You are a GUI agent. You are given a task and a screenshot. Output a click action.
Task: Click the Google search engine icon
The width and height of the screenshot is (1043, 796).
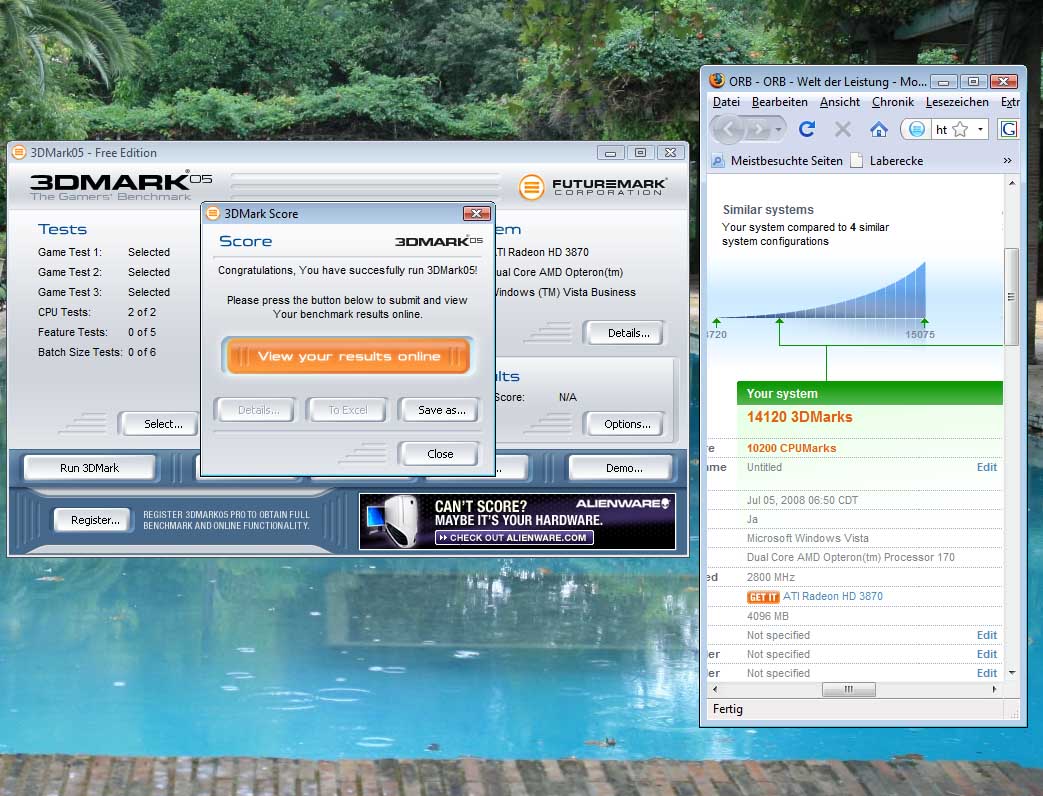(x=1008, y=129)
